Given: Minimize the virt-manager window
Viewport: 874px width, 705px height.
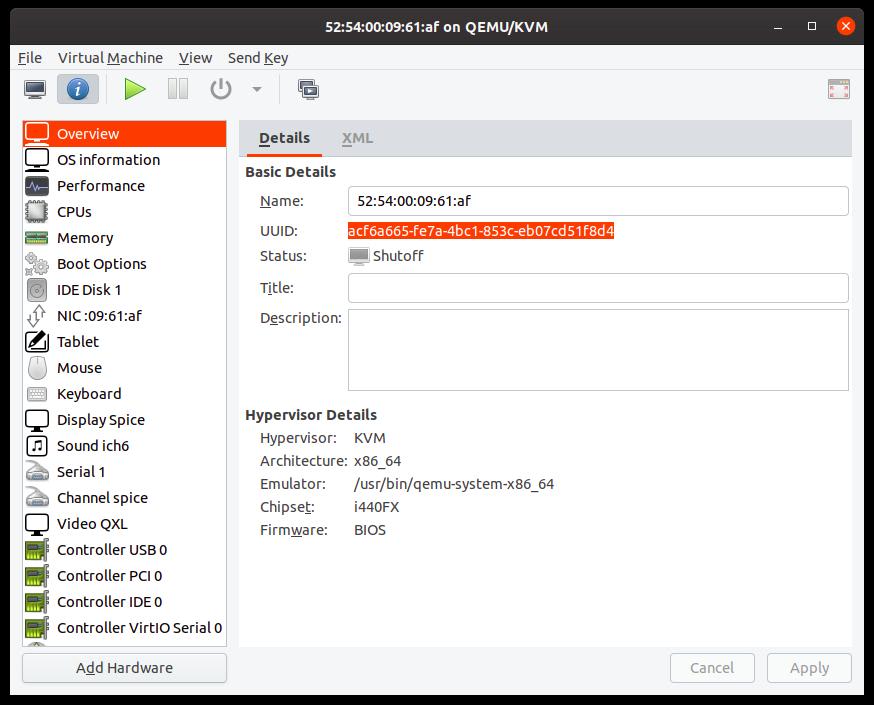Looking at the screenshot, I should 778,27.
